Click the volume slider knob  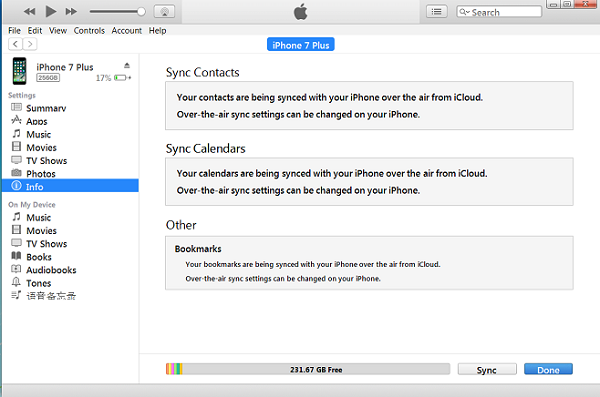click(x=141, y=11)
